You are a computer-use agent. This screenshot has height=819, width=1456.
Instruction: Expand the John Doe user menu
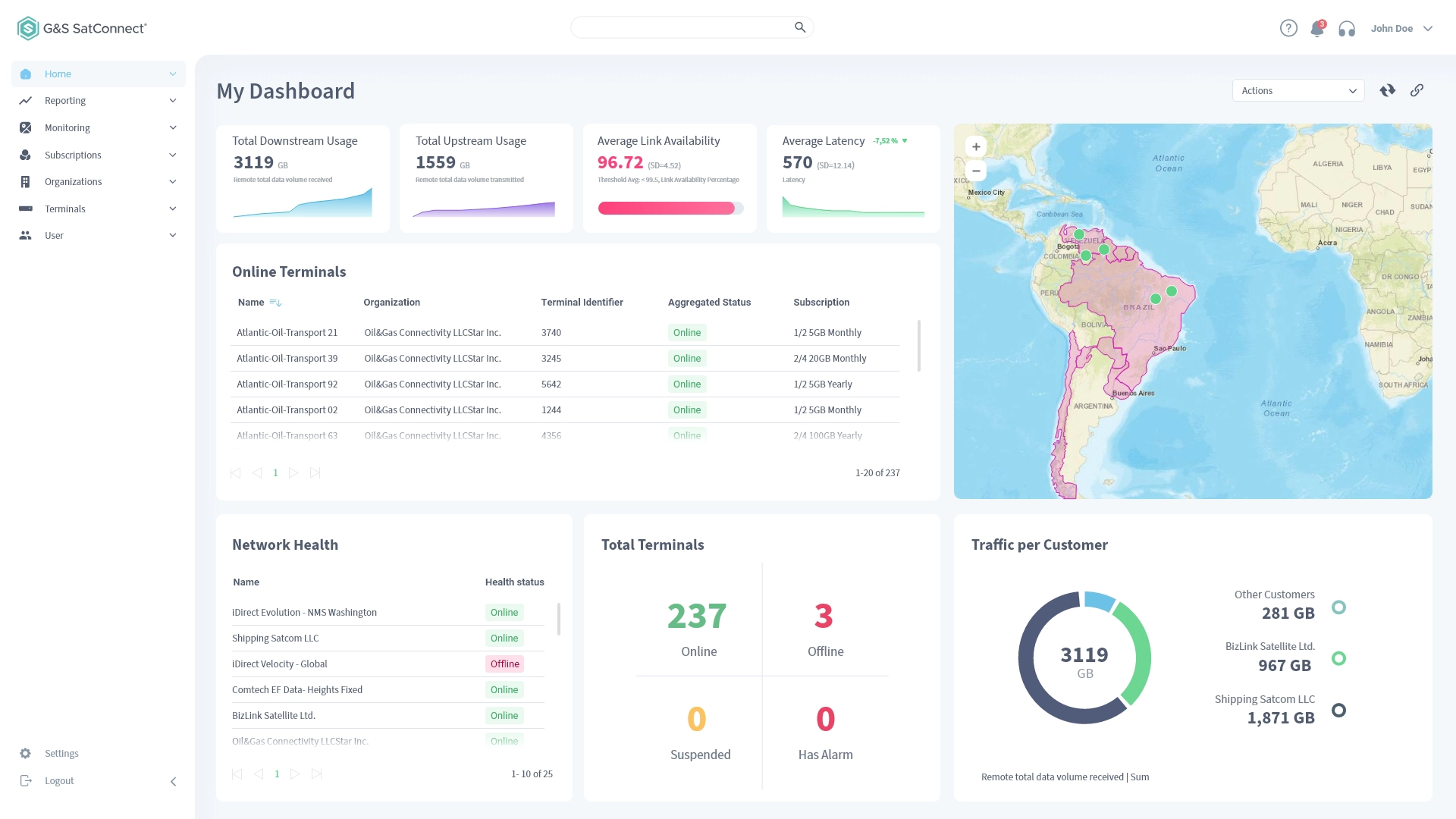coord(1401,28)
